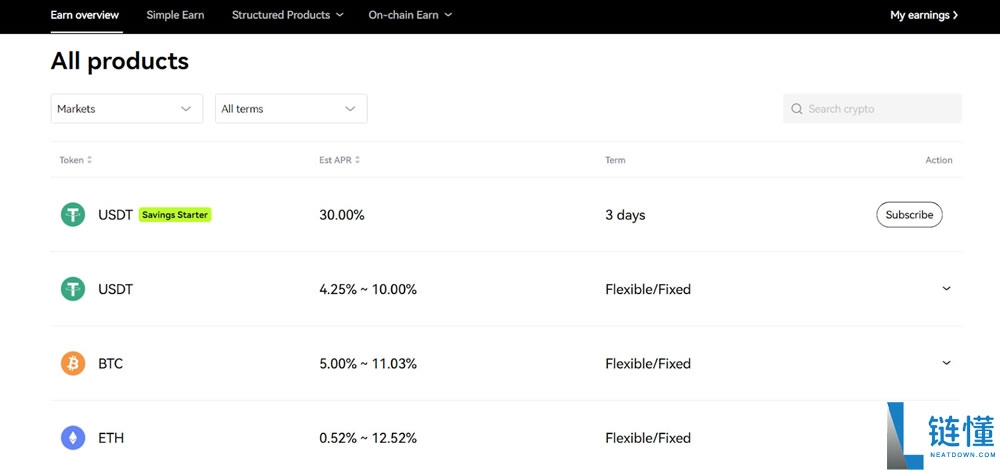Open the Markets dropdown
The image size is (1000, 471).
pos(126,109)
